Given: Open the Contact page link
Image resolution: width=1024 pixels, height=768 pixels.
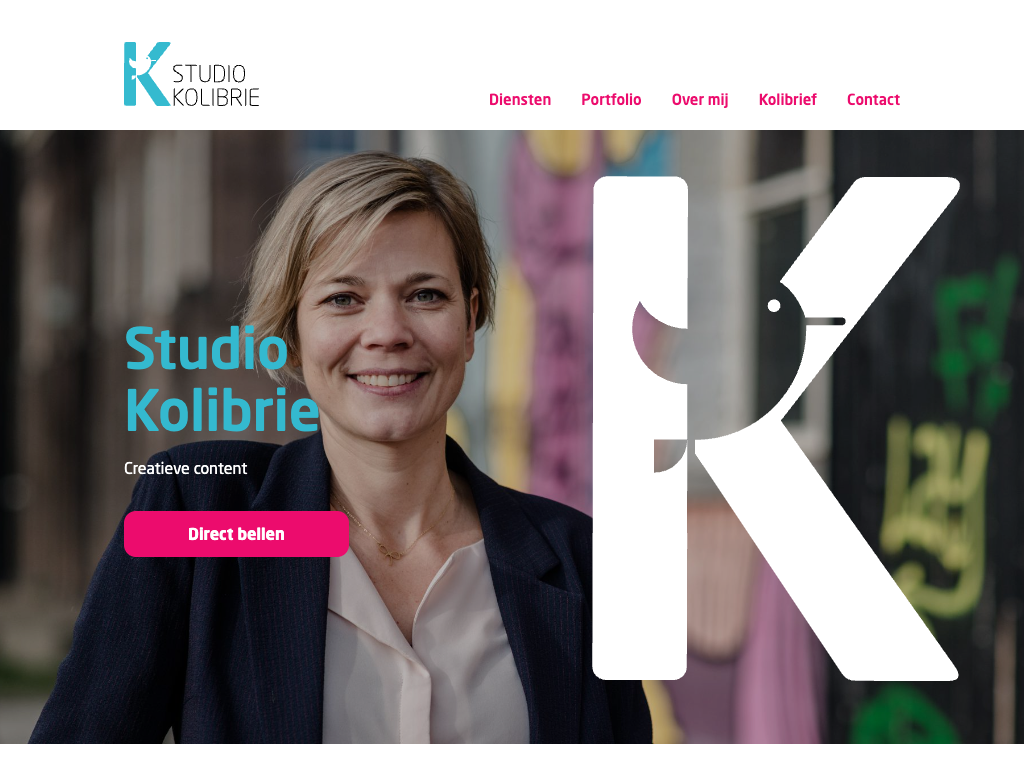Looking at the screenshot, I should click(x=873, y=99).
